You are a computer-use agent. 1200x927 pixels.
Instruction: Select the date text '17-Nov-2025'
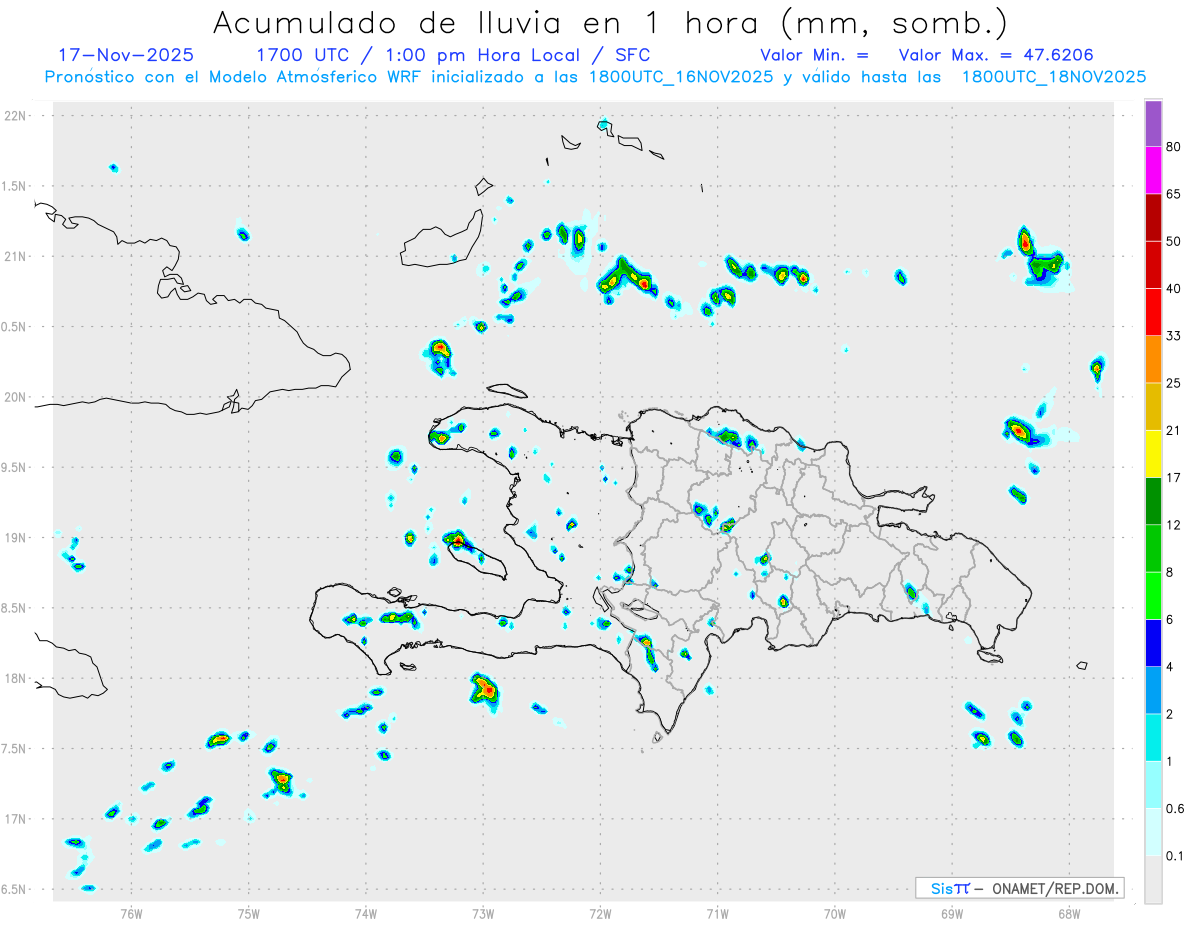coord(126,55)
